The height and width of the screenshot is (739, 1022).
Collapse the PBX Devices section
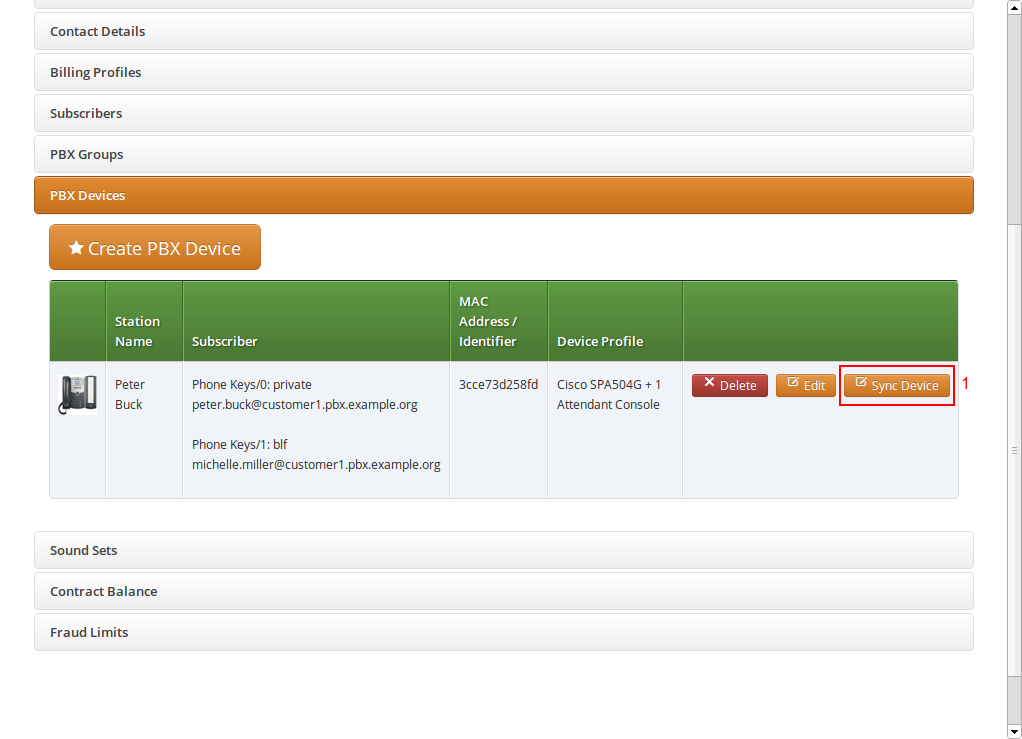(504, 196)
